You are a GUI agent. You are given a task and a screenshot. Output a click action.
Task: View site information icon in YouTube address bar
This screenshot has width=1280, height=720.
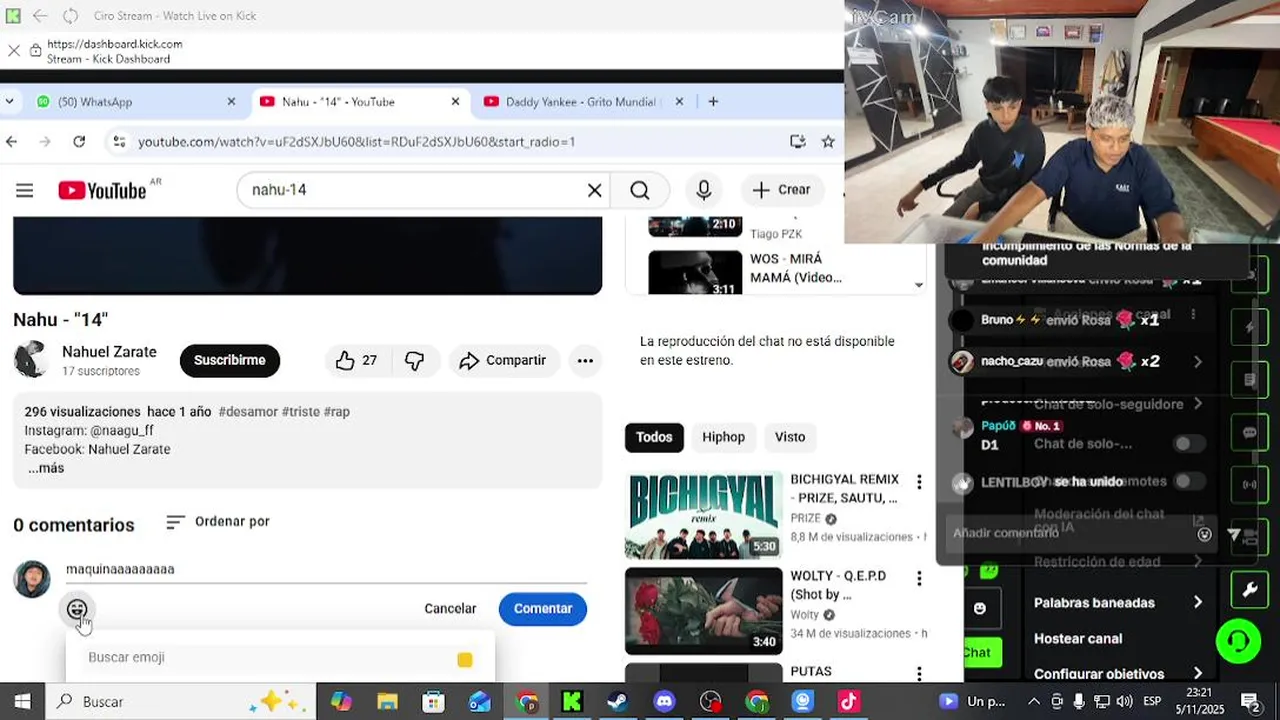click(118, 142)
